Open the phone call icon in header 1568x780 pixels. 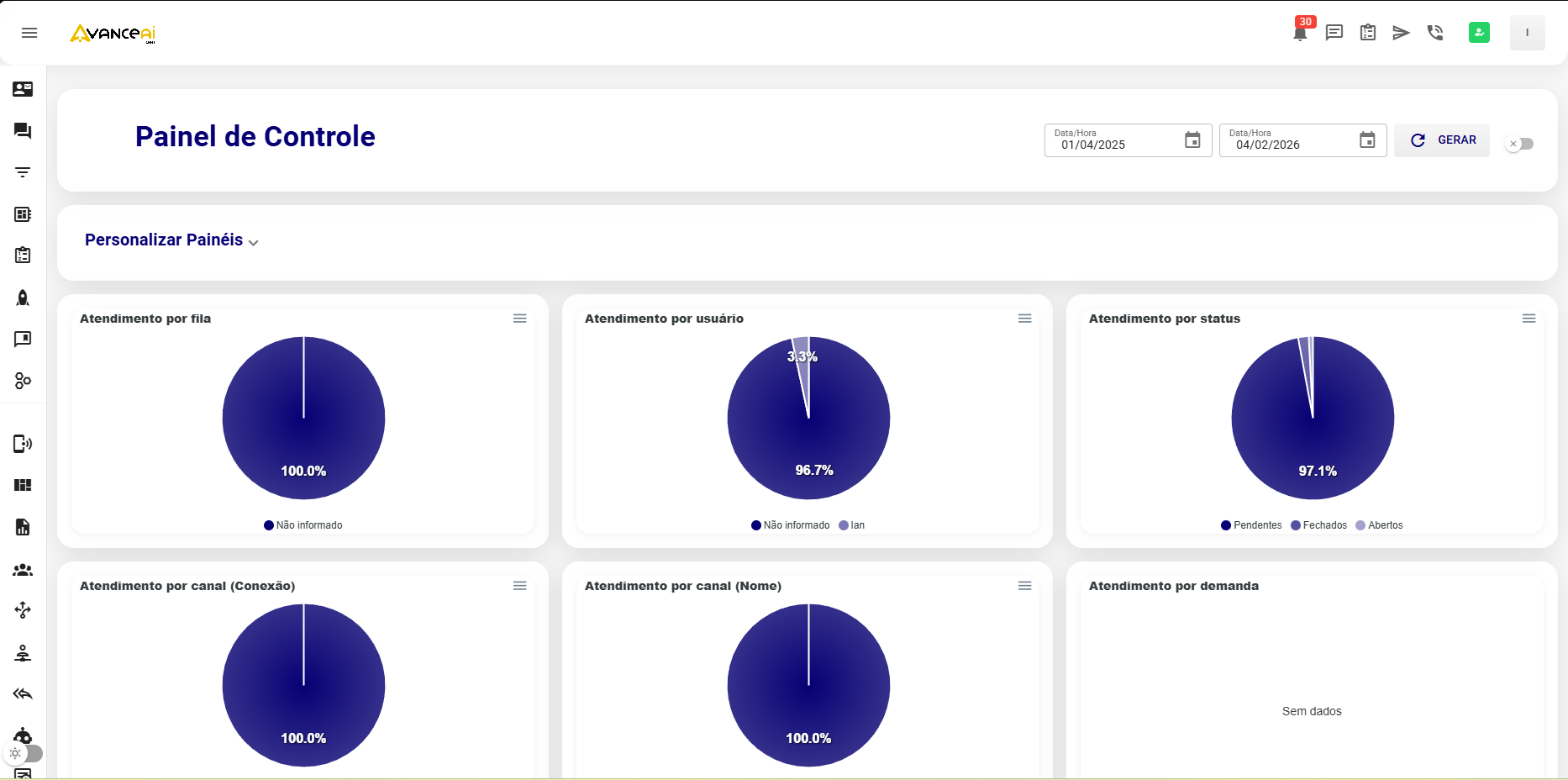click(1435, 33)
